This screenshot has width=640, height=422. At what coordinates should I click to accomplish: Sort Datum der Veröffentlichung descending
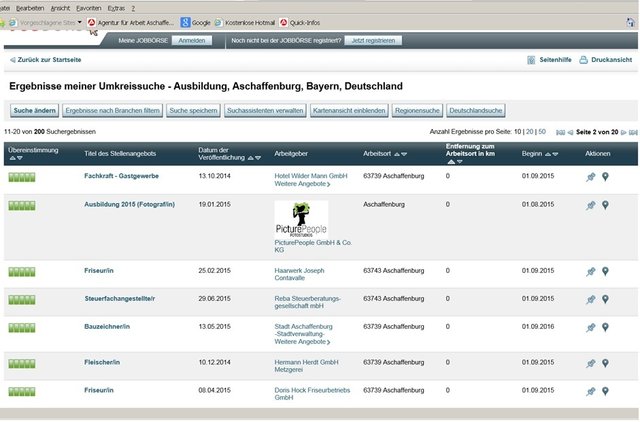pyautogui.click(x=258, y=158)
